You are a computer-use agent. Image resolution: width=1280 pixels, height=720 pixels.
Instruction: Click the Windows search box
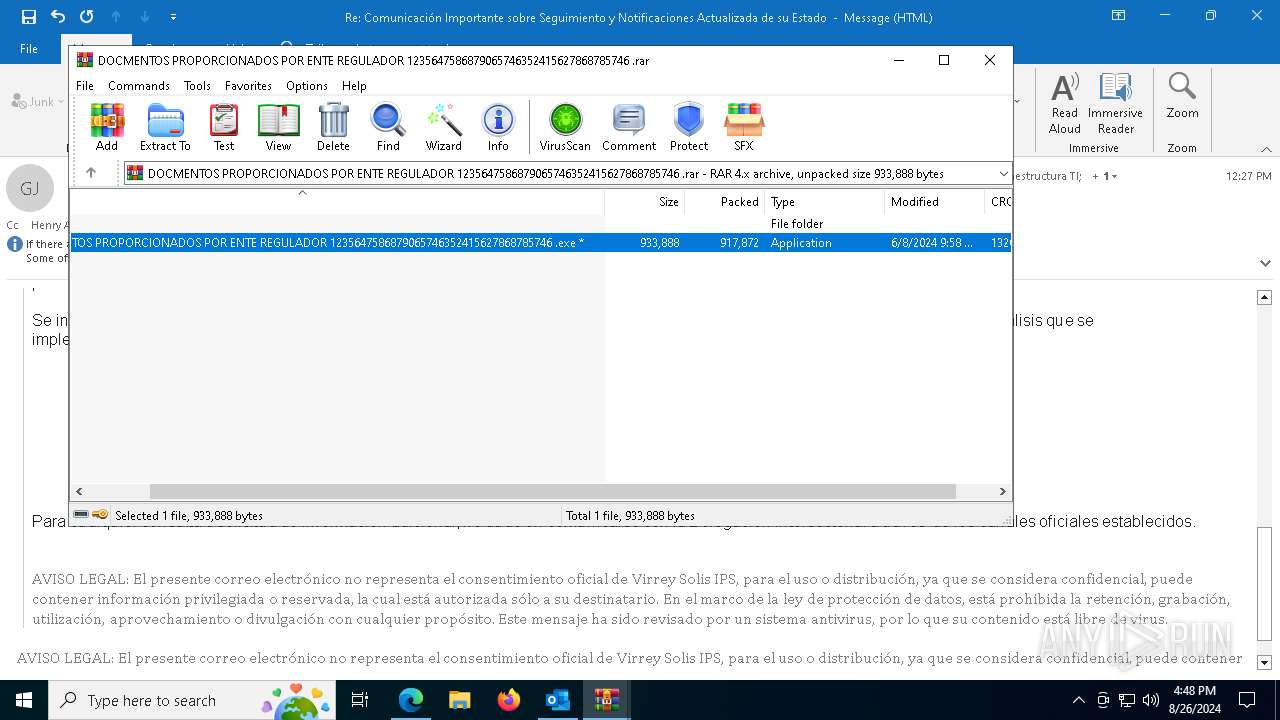(x=192, y=700)
